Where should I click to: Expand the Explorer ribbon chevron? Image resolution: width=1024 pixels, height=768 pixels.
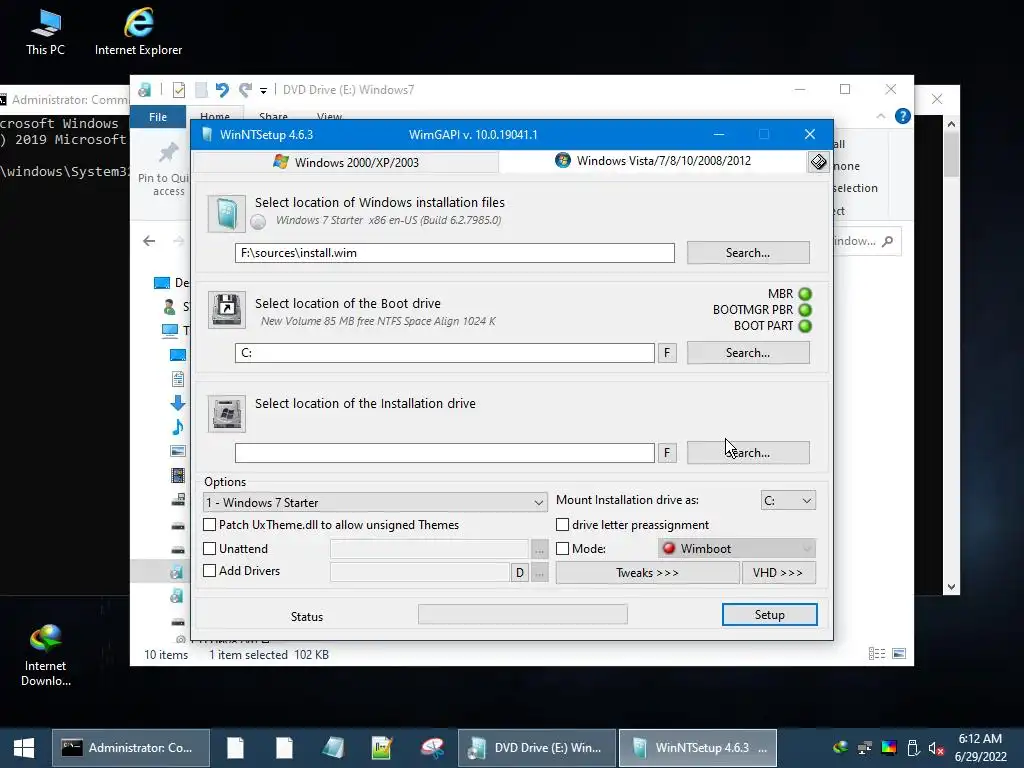(880, 116)
